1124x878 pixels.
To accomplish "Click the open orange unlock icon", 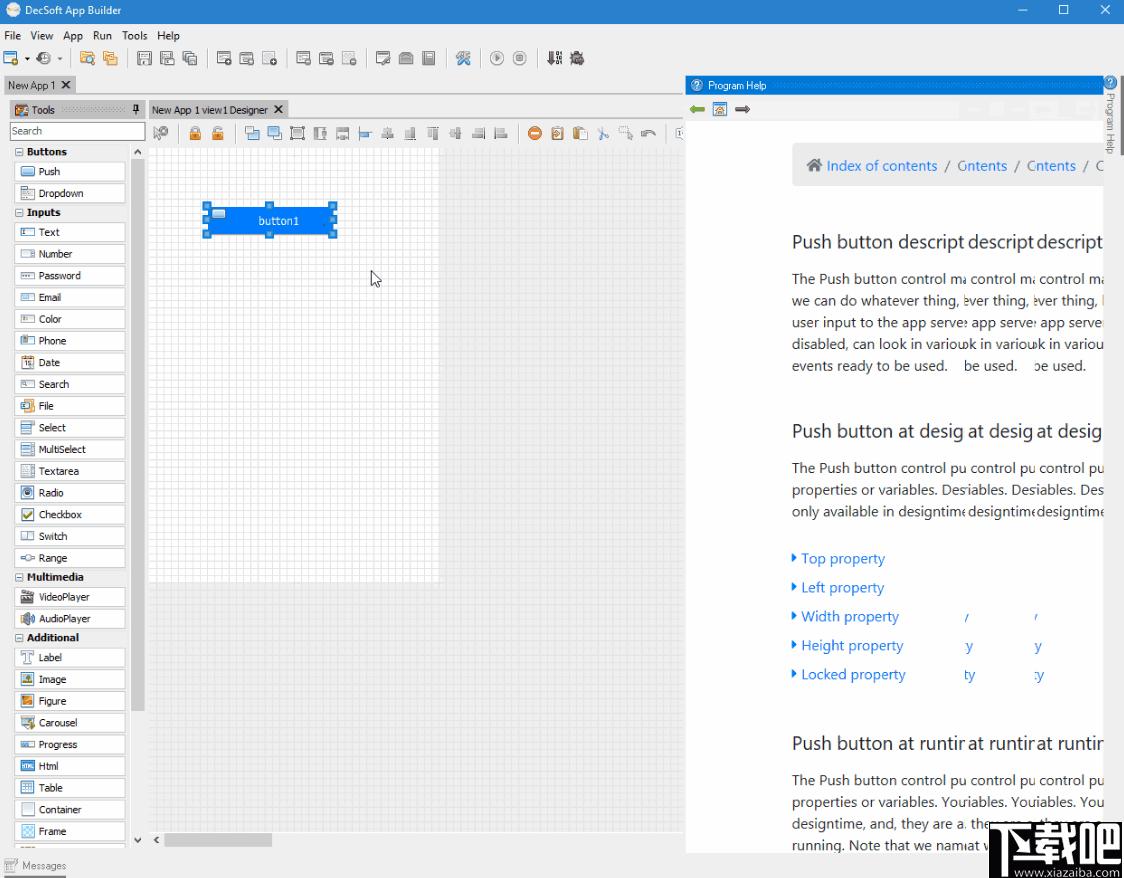I will (x=218, y=133).
